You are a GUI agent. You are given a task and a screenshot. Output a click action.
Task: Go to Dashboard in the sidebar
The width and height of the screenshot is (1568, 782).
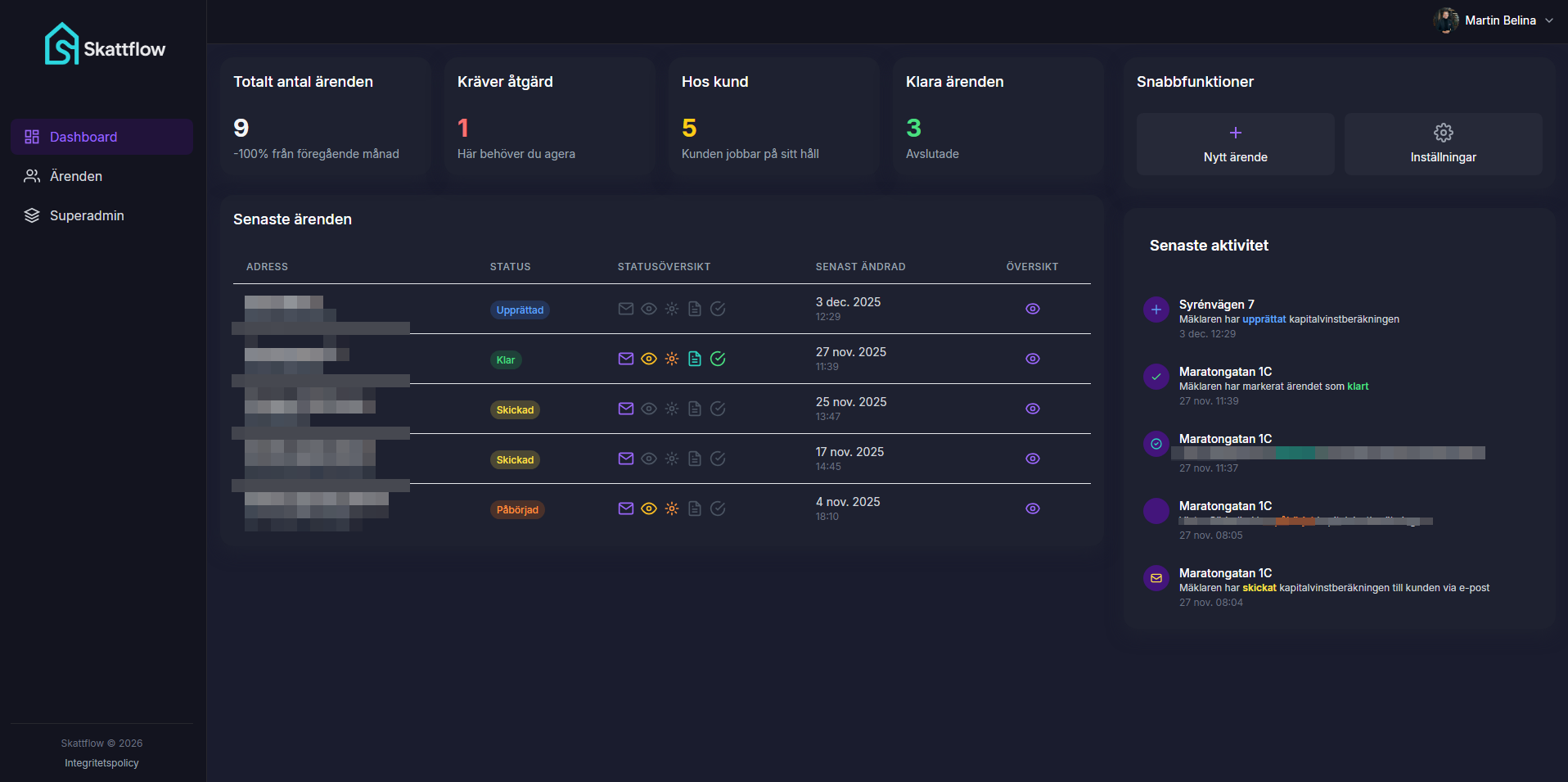tap(102, 137)
